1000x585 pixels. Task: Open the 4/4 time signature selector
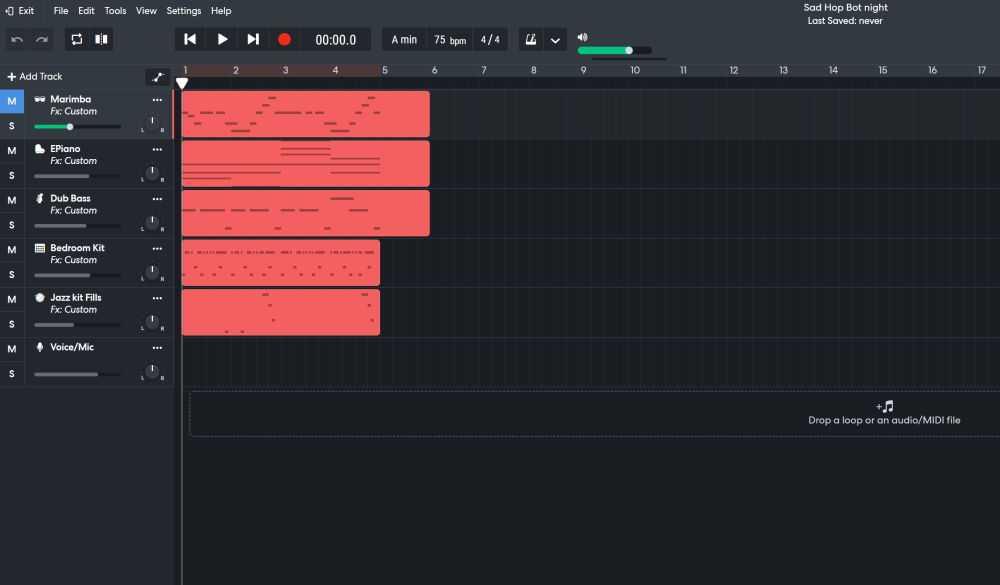click(x=490, y=40)
